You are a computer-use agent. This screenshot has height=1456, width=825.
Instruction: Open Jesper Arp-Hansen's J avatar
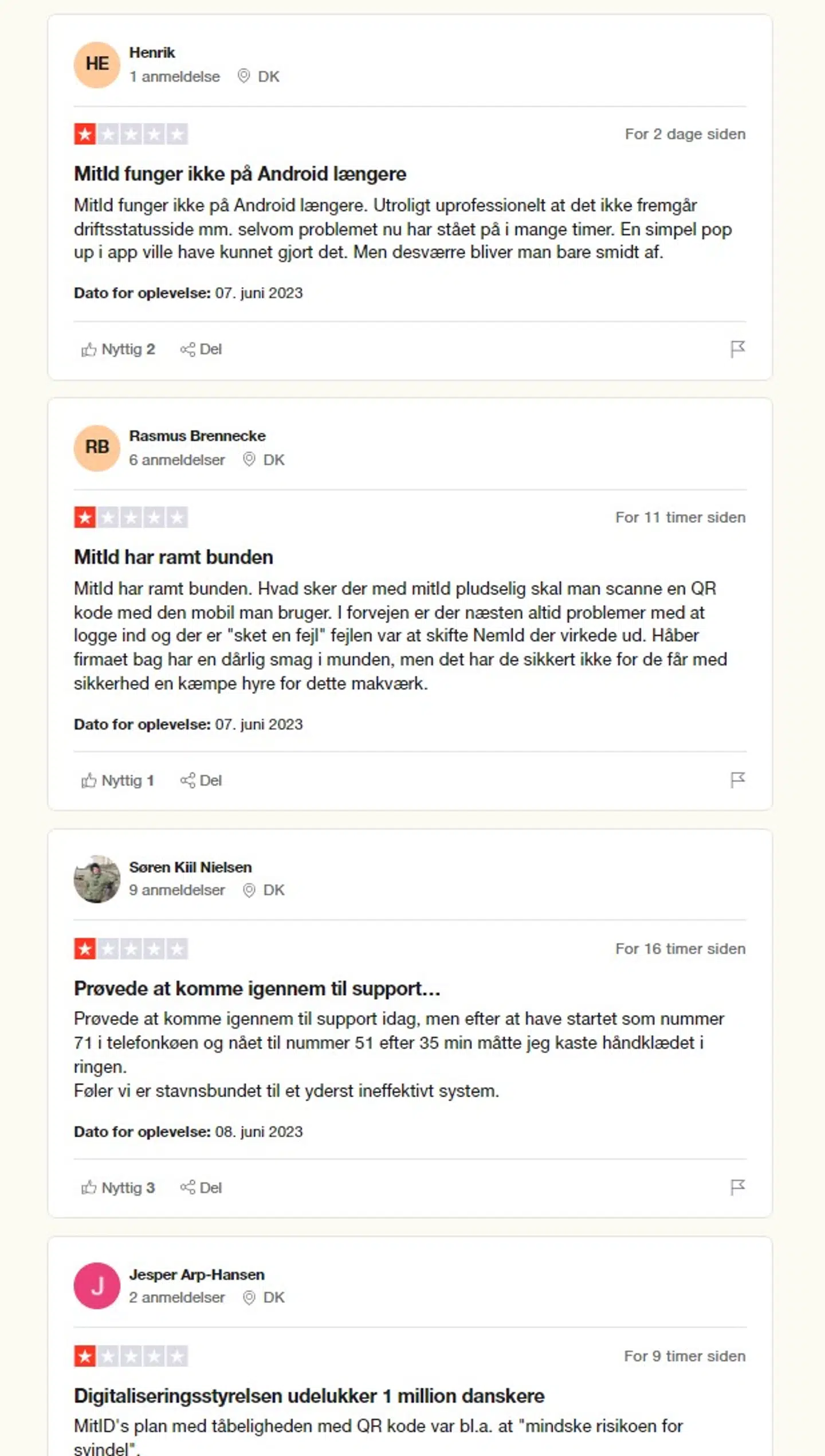97,1286
